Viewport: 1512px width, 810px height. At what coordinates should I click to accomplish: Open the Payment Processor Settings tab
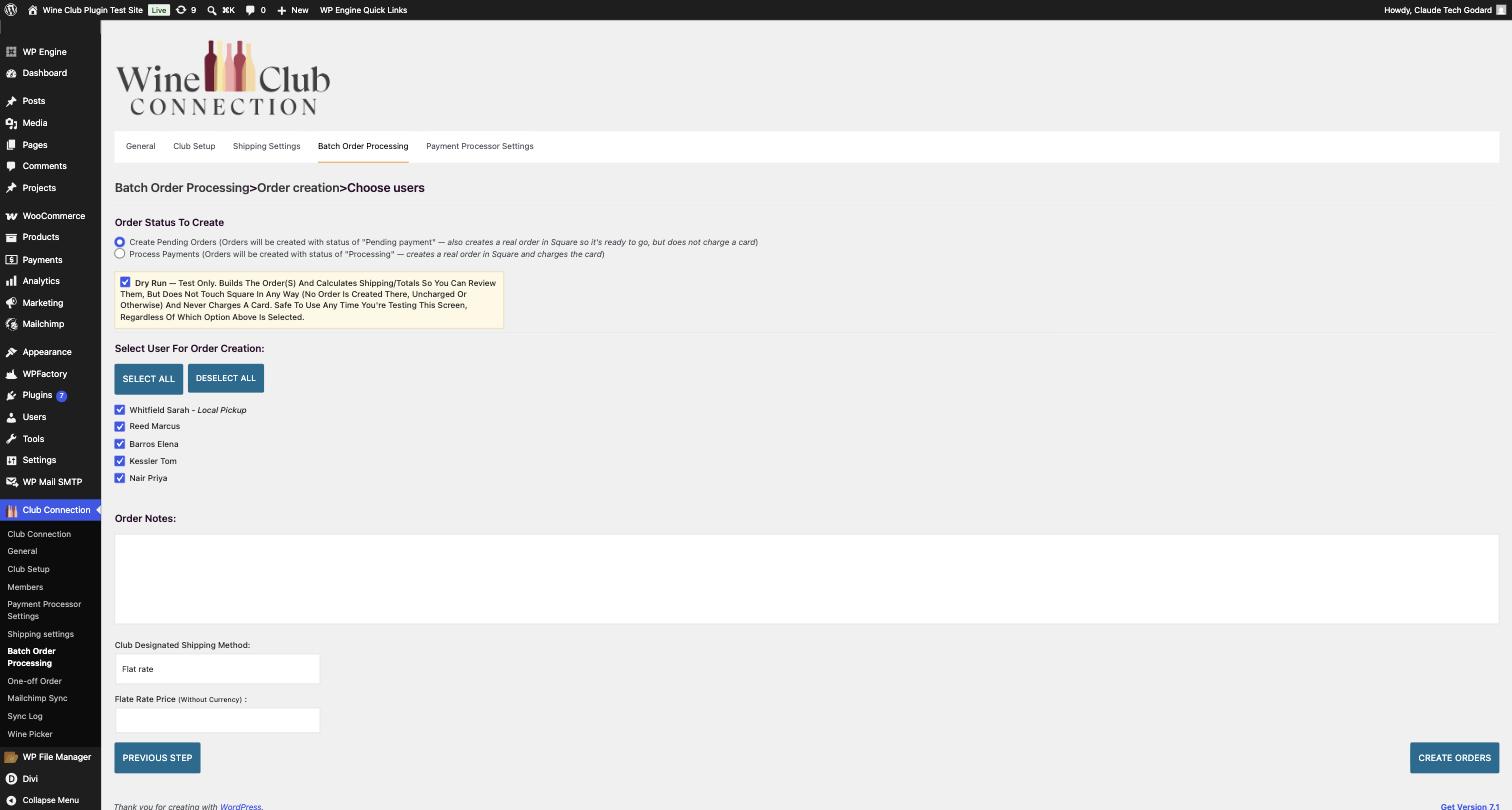click(479, 146)
